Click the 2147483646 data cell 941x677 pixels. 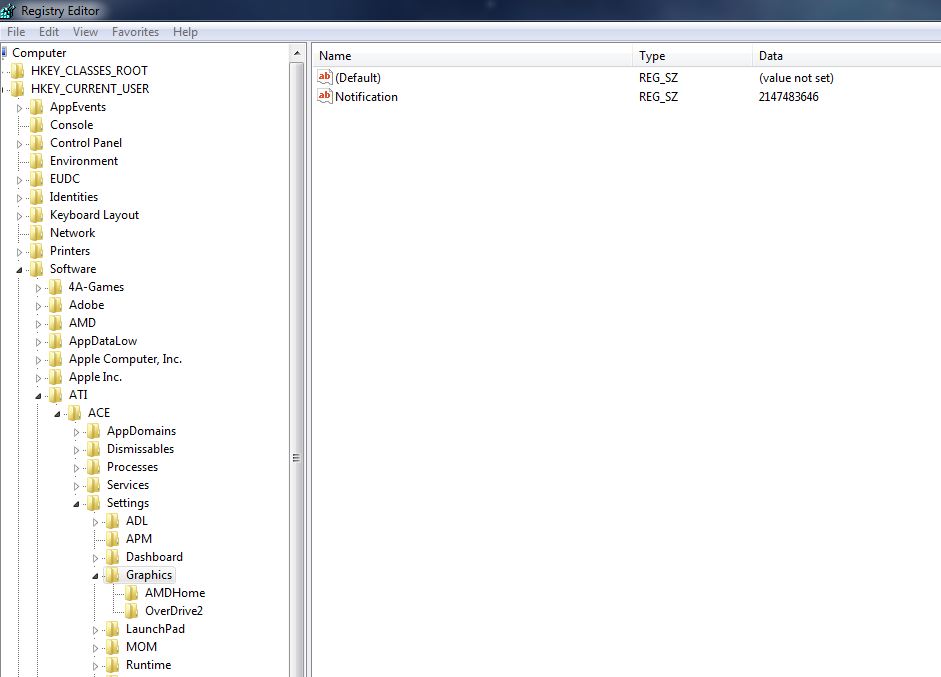[x=789, y=97]
